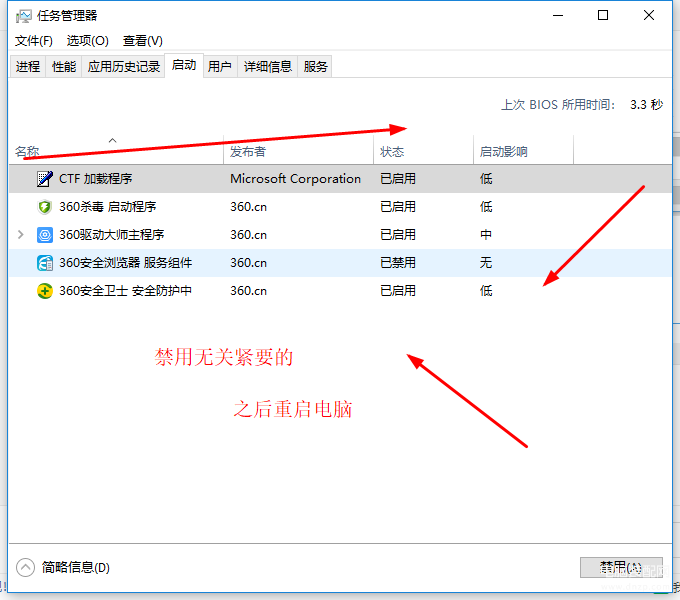Switch to the 用户 tab
This screenshot has height=600, width=680.
point(219,66)
